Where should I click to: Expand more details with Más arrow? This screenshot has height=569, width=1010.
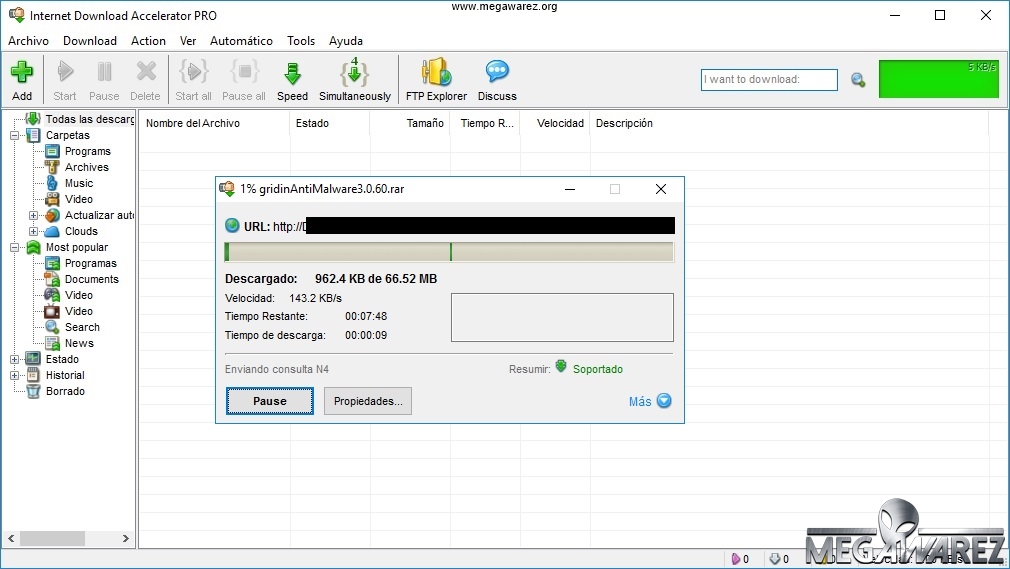point(664,401)
